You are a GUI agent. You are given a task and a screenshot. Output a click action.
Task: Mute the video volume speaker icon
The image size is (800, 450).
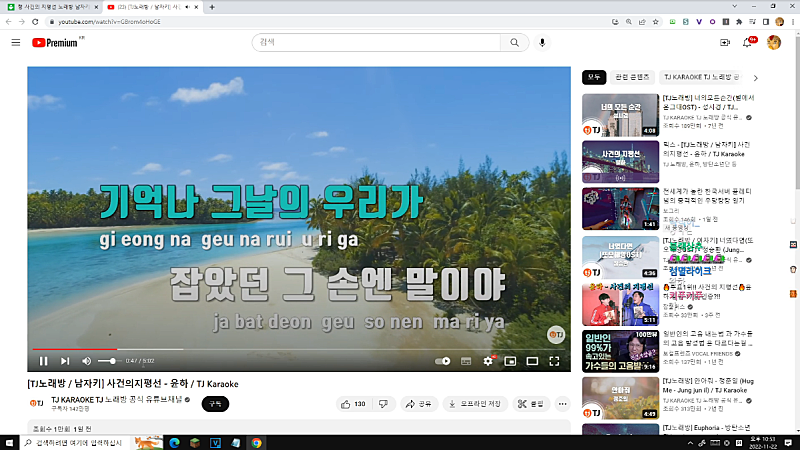86,361
